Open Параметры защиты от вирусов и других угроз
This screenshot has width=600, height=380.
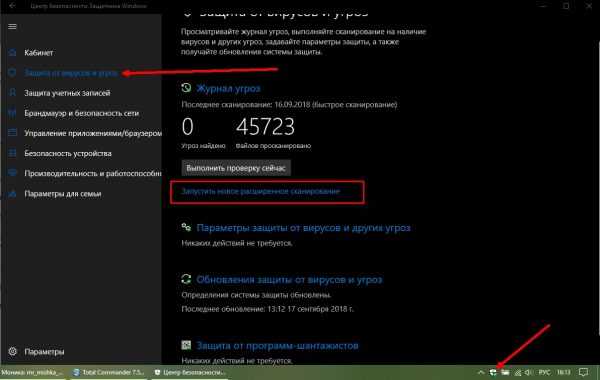[x=303, y=228]
